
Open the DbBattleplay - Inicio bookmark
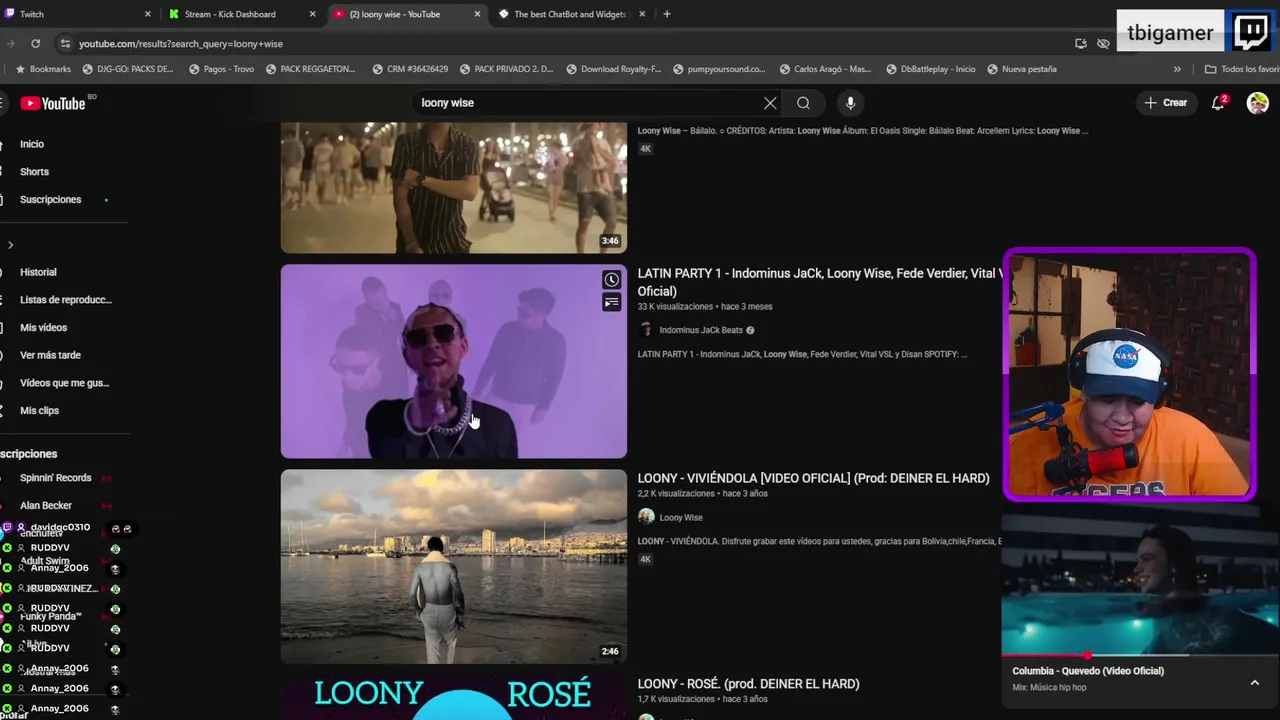pos(930,69)
